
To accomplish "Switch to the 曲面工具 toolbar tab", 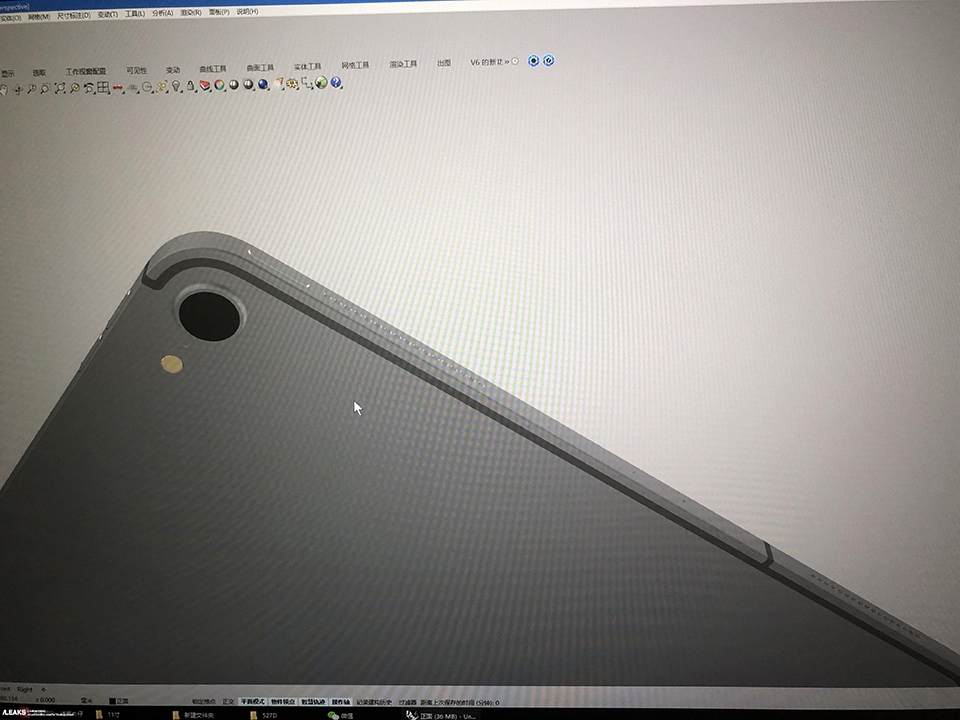I will [x=260, y=67].
